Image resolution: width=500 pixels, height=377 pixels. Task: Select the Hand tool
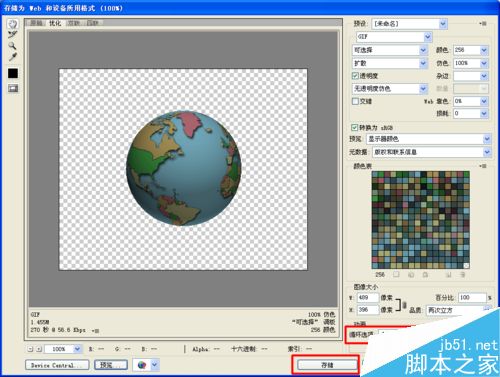coord(13,24)
